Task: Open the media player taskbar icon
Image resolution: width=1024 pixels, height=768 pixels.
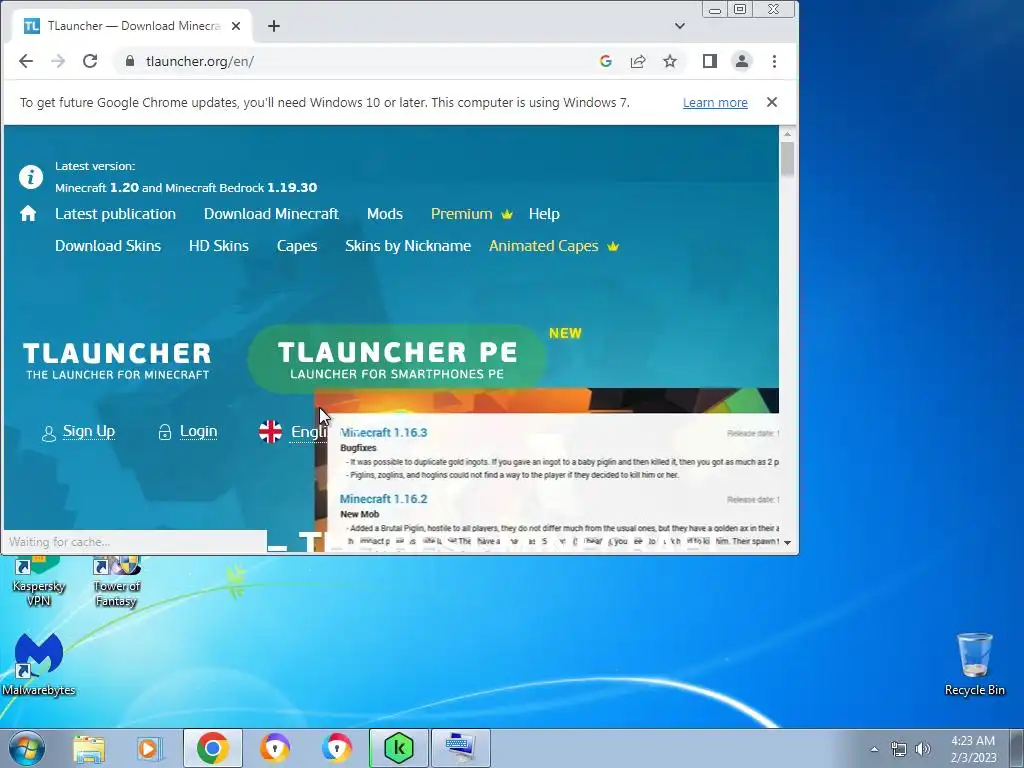Action: [150, 748]
